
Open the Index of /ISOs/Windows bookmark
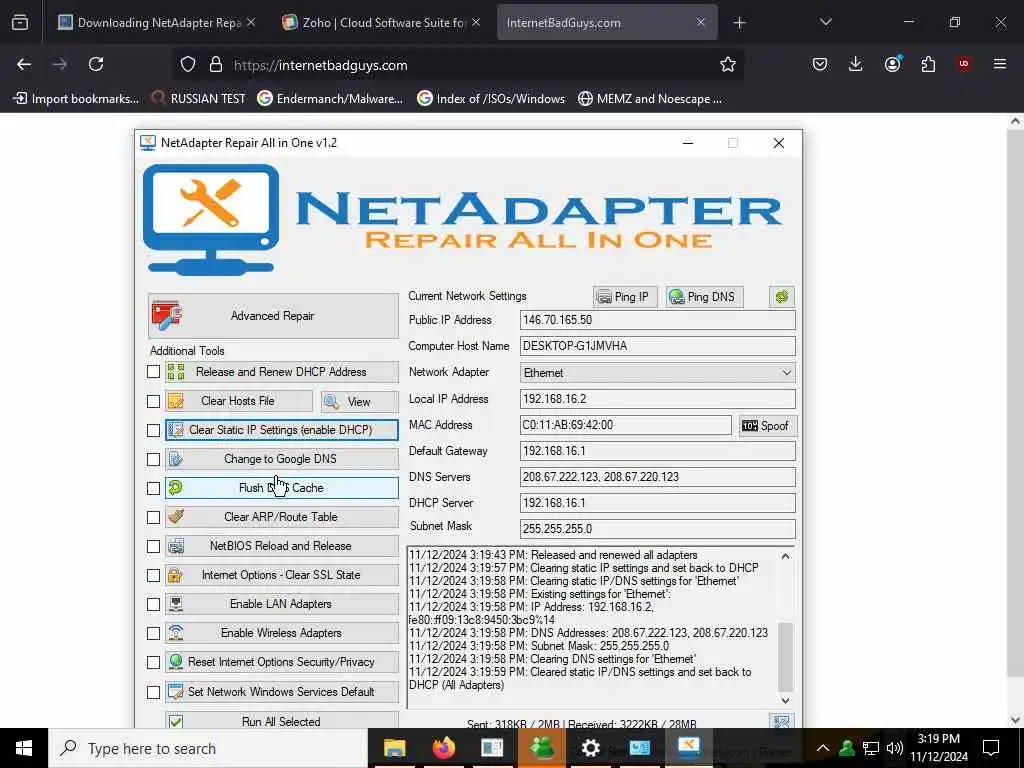click(491, 99)
